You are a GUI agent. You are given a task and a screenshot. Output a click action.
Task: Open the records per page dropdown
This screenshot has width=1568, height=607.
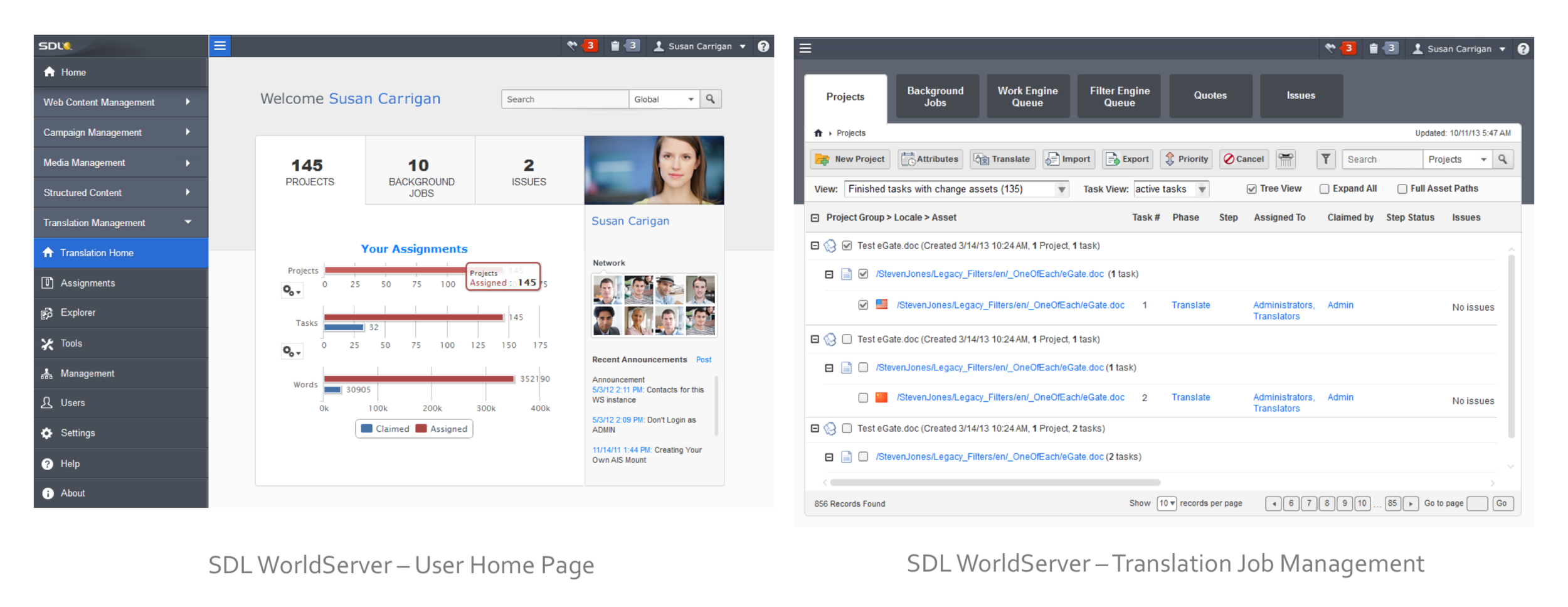tap(1167, 503)
